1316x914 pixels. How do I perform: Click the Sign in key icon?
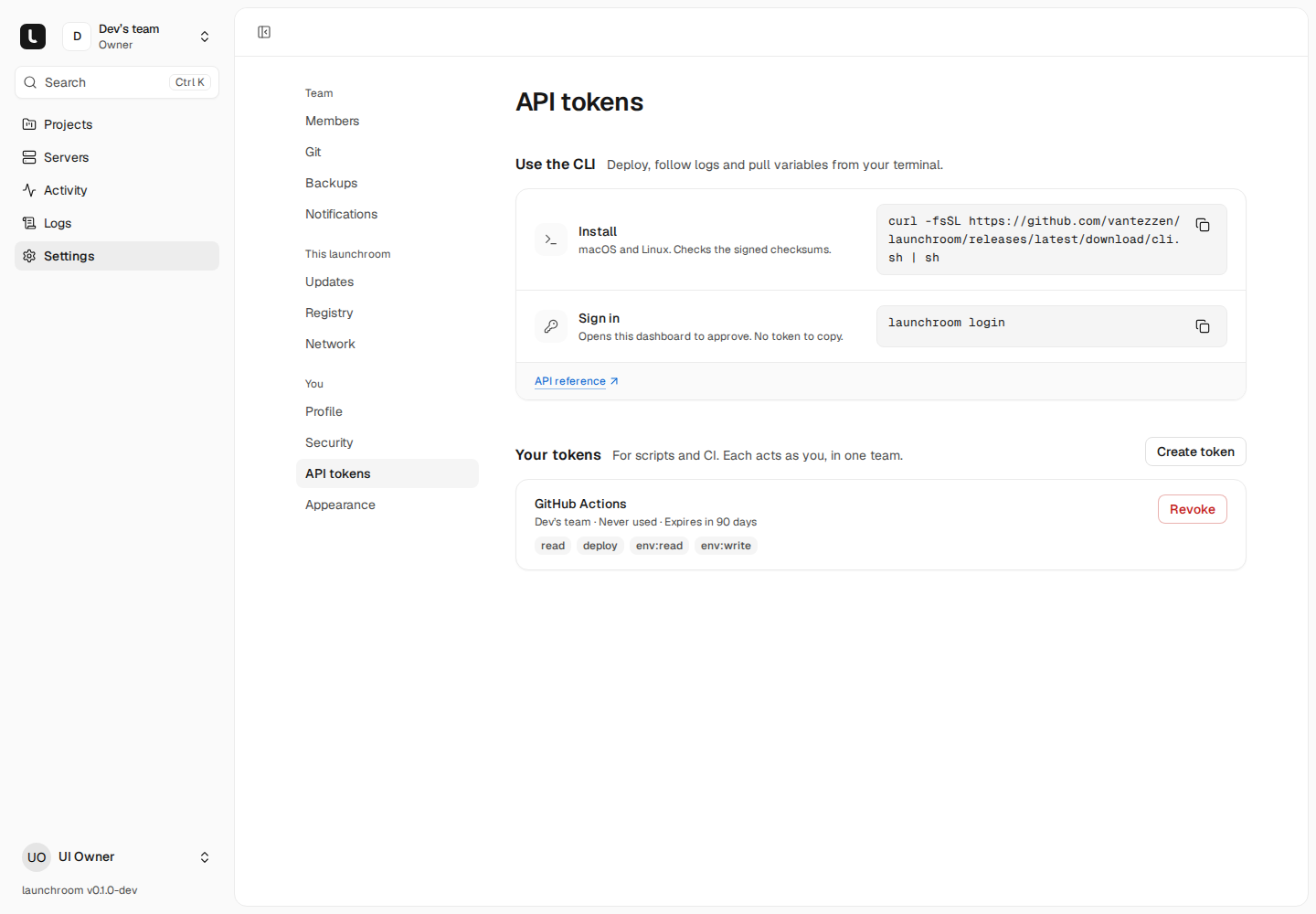tap(551, 326)
